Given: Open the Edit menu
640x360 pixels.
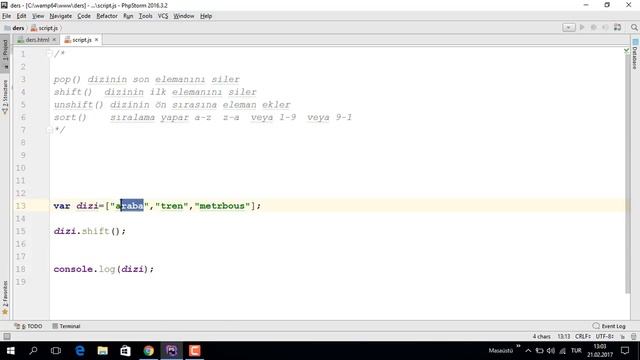Looking at the screenshot, I should (x=21, y=16).
